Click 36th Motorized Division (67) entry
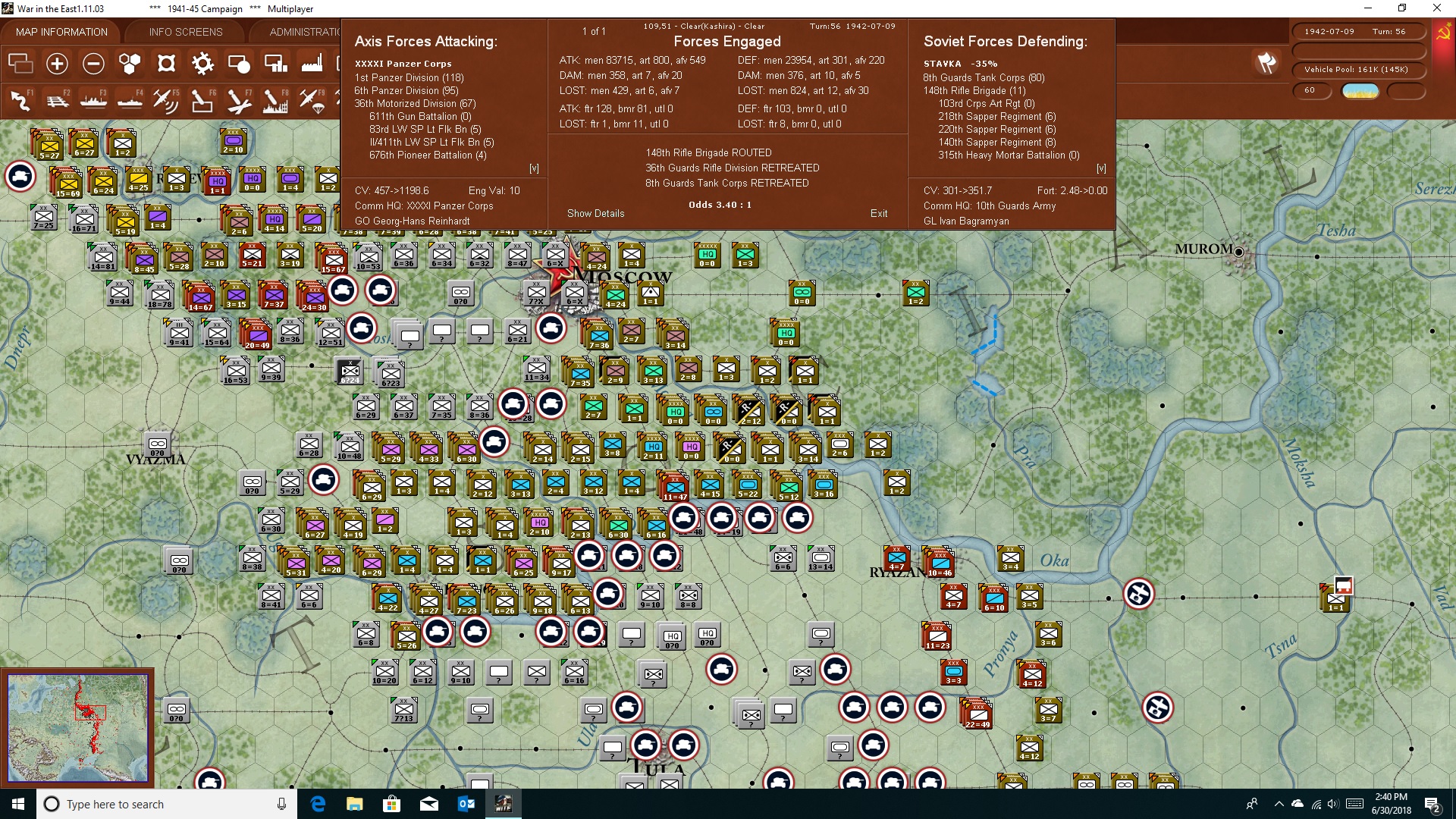This screenshot has height=819, width=1456. [416, 103]
